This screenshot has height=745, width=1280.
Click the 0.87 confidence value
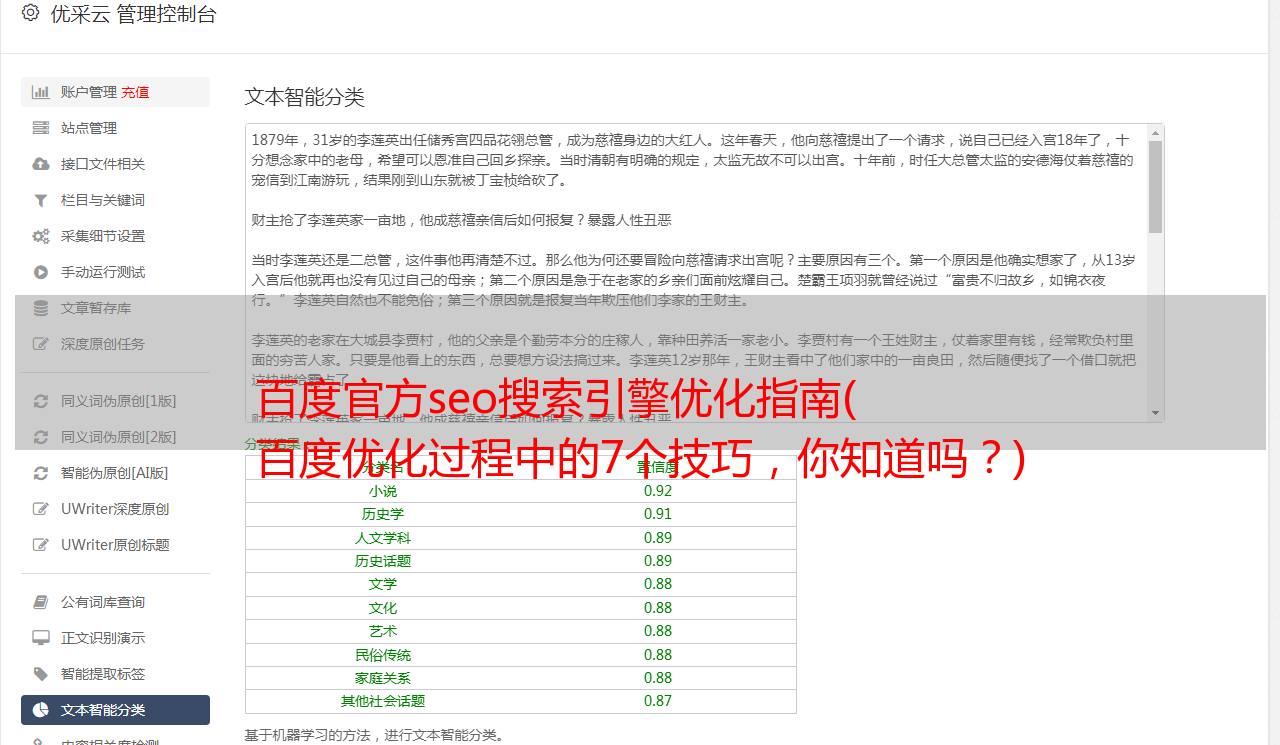pos(658,701)
